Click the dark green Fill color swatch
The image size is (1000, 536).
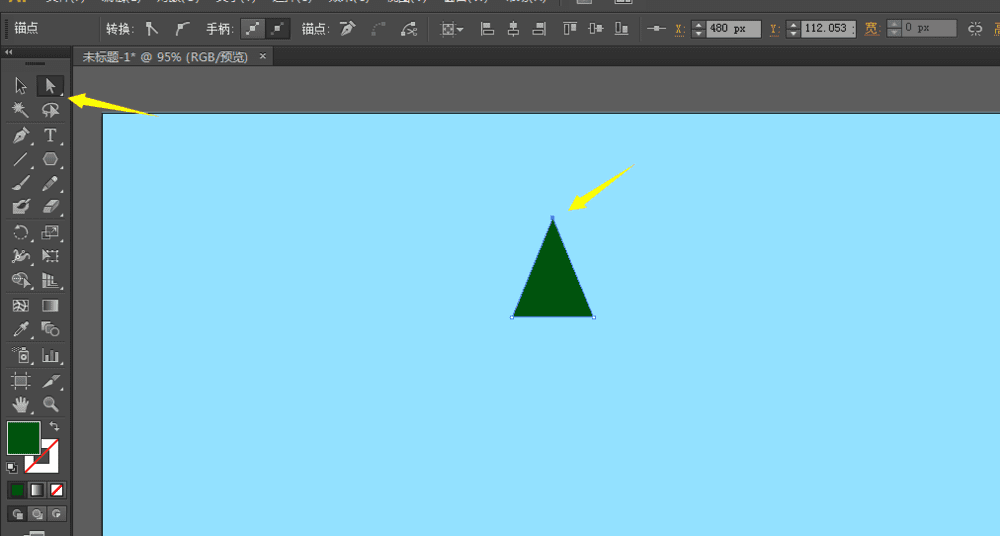[24, 438]
